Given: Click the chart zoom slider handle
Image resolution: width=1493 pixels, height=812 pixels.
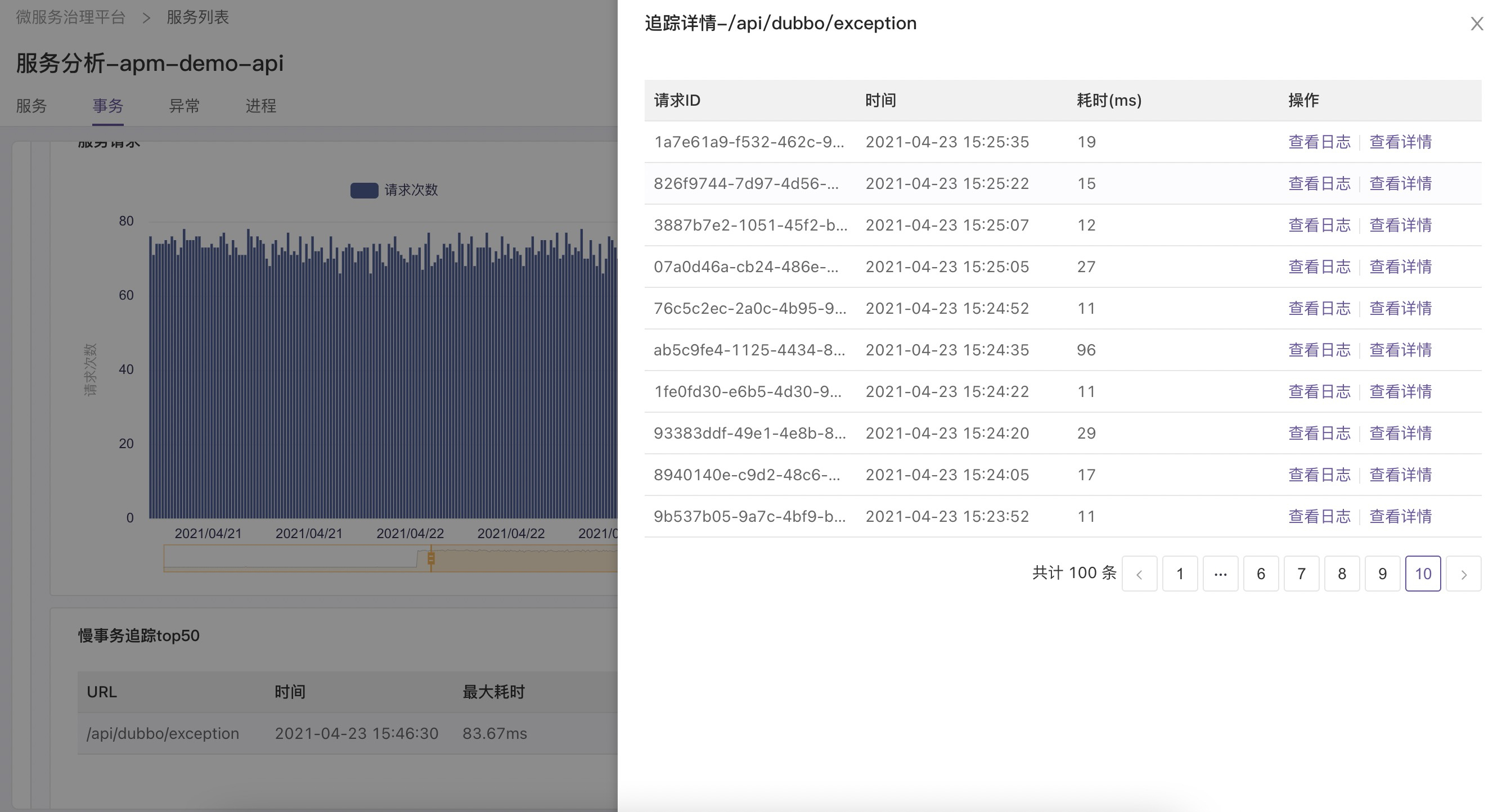Looking at the screenshot, I should click(x=430, y=558).
